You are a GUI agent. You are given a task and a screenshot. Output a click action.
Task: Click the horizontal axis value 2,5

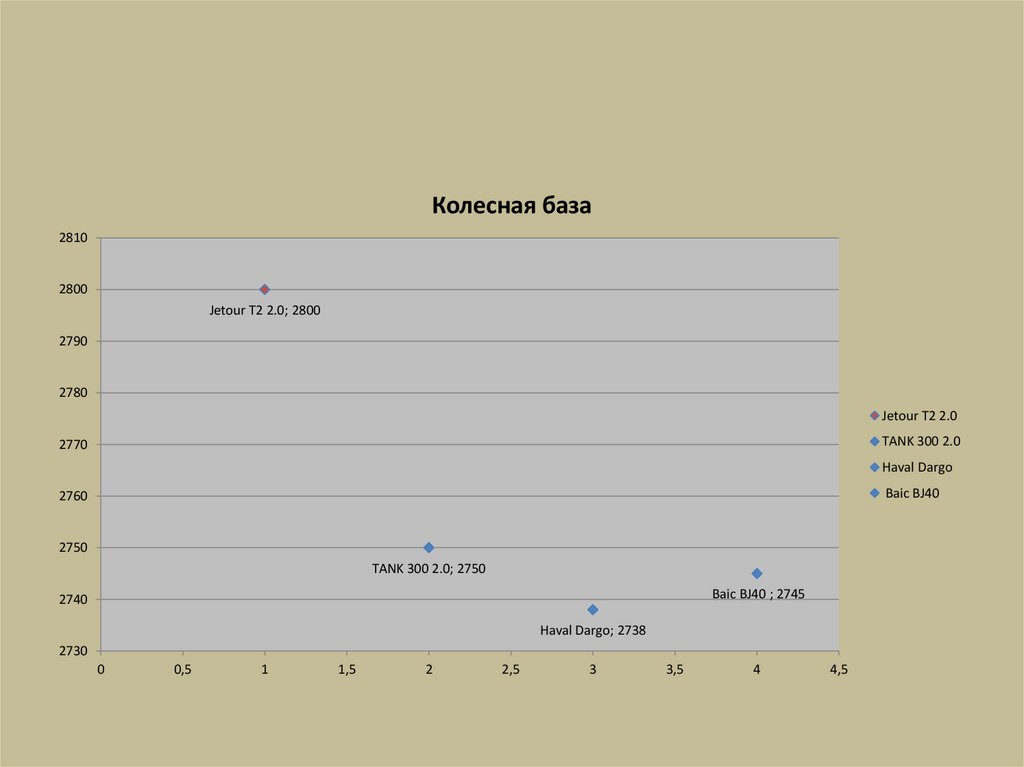pyautogui.click(x=511, y=670)
